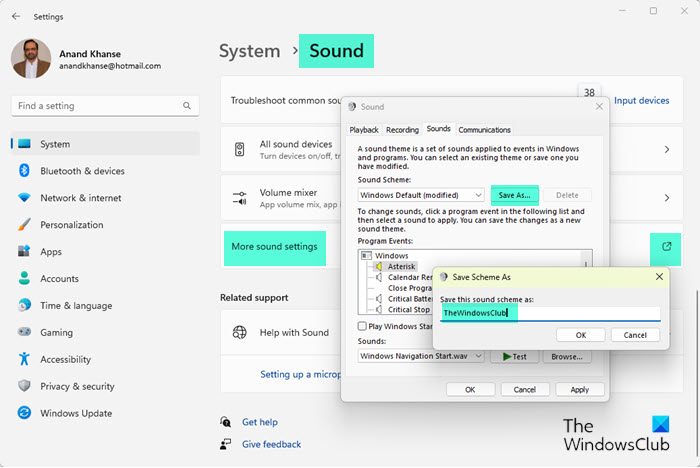This screenshot has height=468, width=700.
Task: Click the Accessibility figure icon
Action: (24, 359)
